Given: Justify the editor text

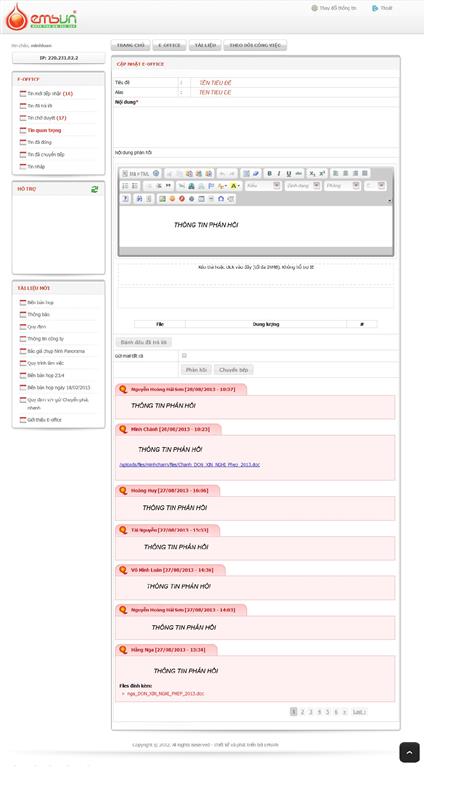Looking at the screenshot, I should 365,174.
